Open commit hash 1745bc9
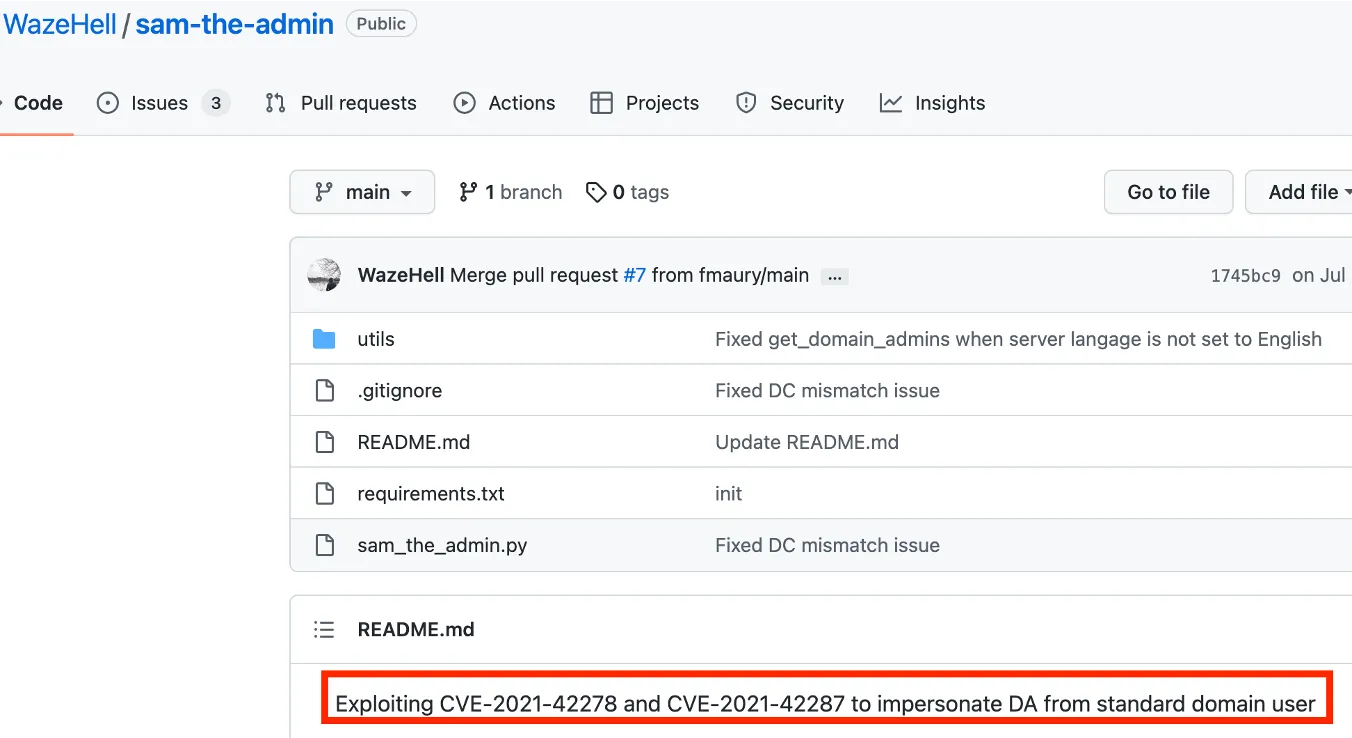 click(1245, 276)
